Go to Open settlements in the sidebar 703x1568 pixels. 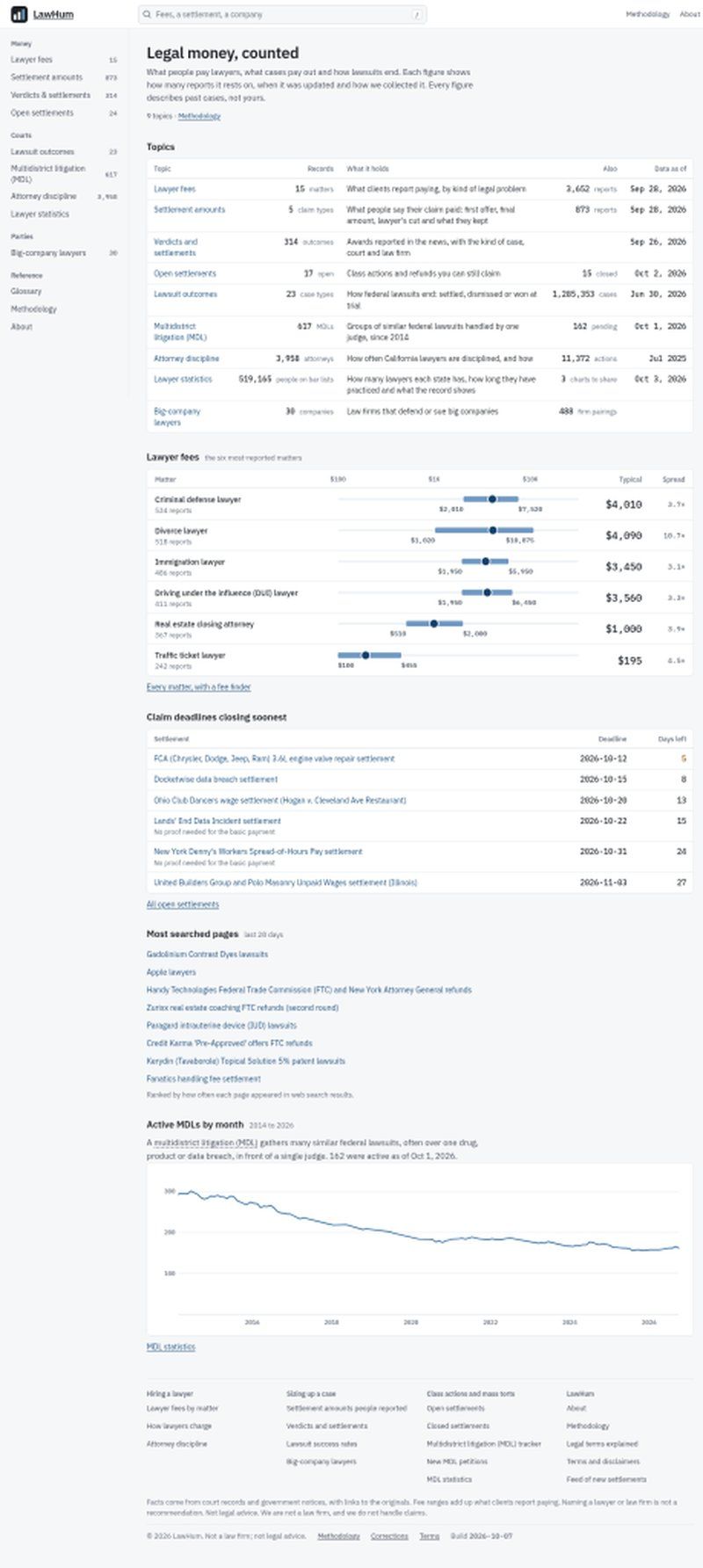[42, 113]
